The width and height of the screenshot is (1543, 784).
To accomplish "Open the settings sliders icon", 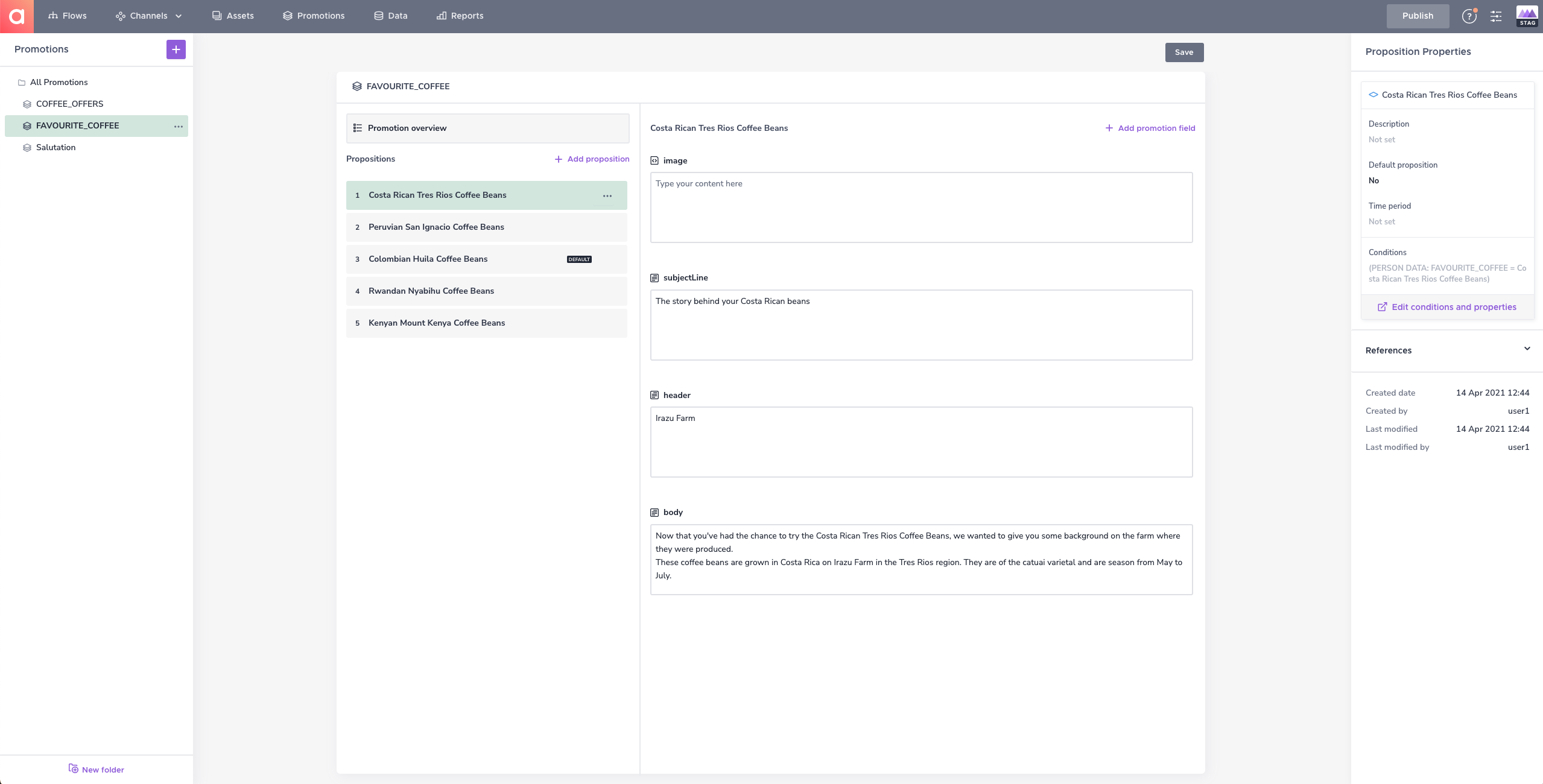I will [1496, 16].
